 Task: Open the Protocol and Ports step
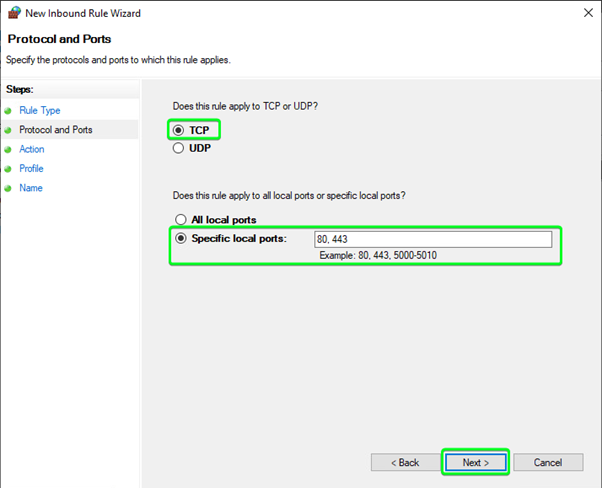56,130
